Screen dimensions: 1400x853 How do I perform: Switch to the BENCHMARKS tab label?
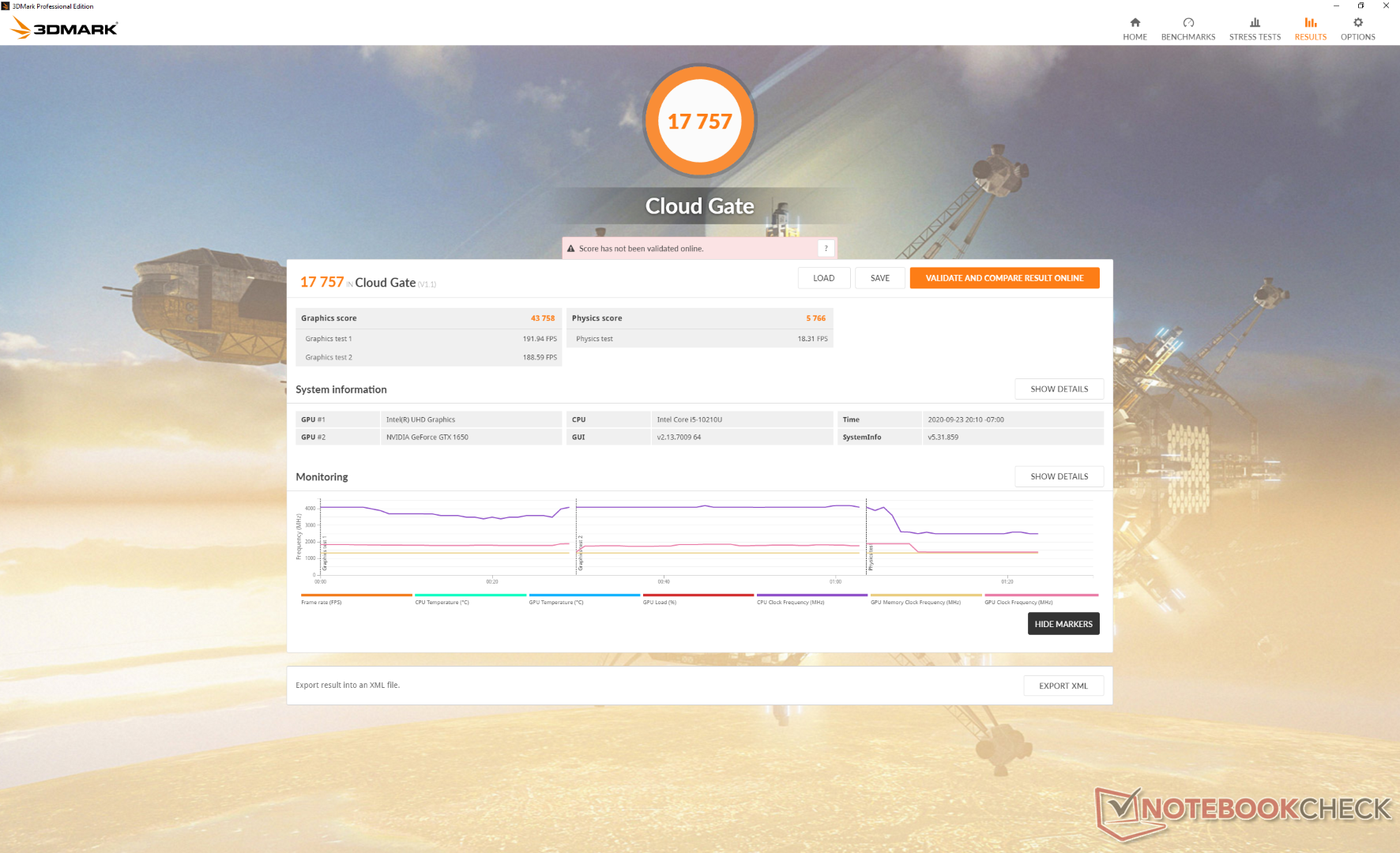(1188, 37)
